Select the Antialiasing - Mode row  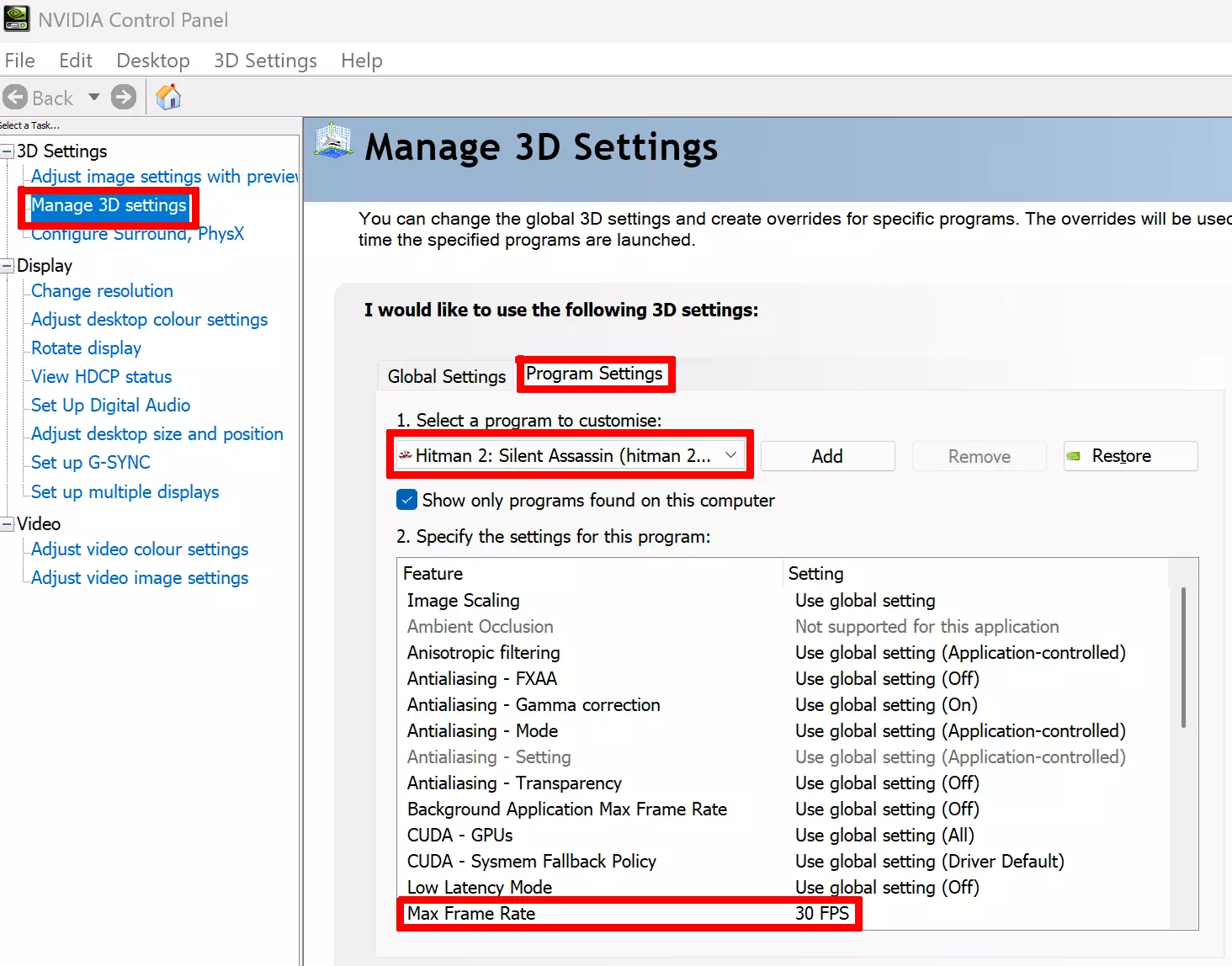[x=783, y=731]
